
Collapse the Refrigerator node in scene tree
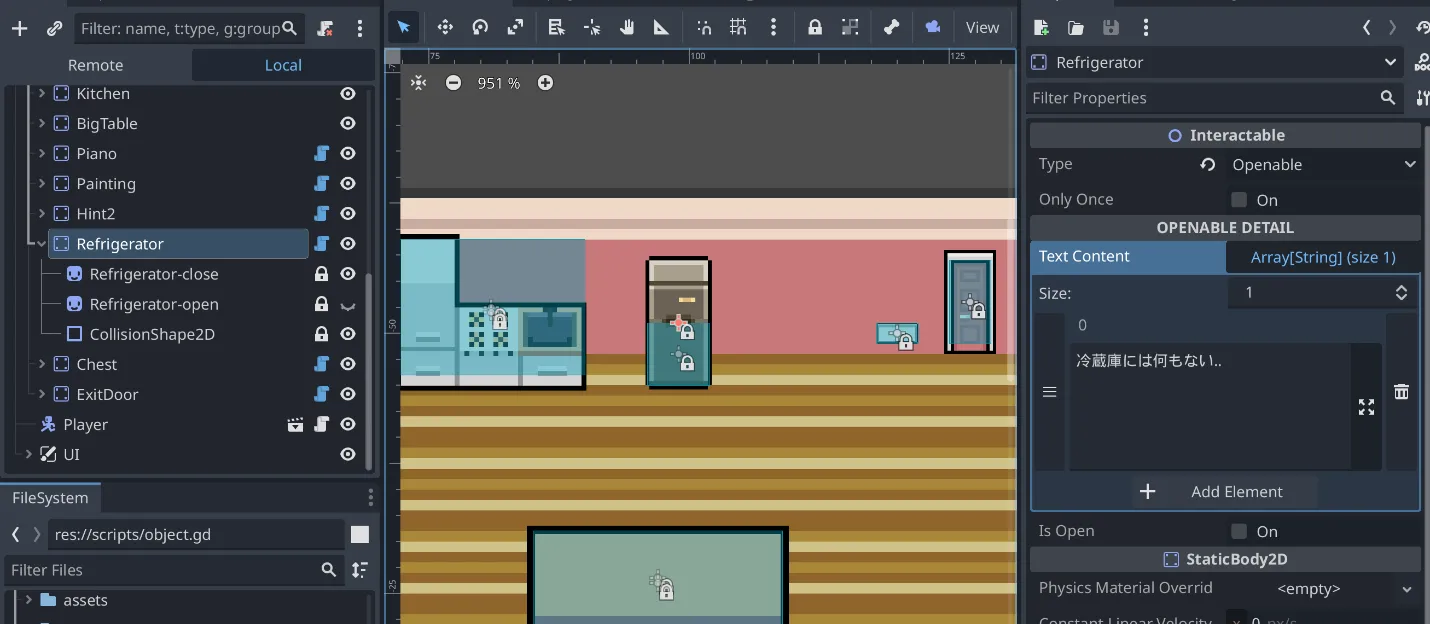42,244
